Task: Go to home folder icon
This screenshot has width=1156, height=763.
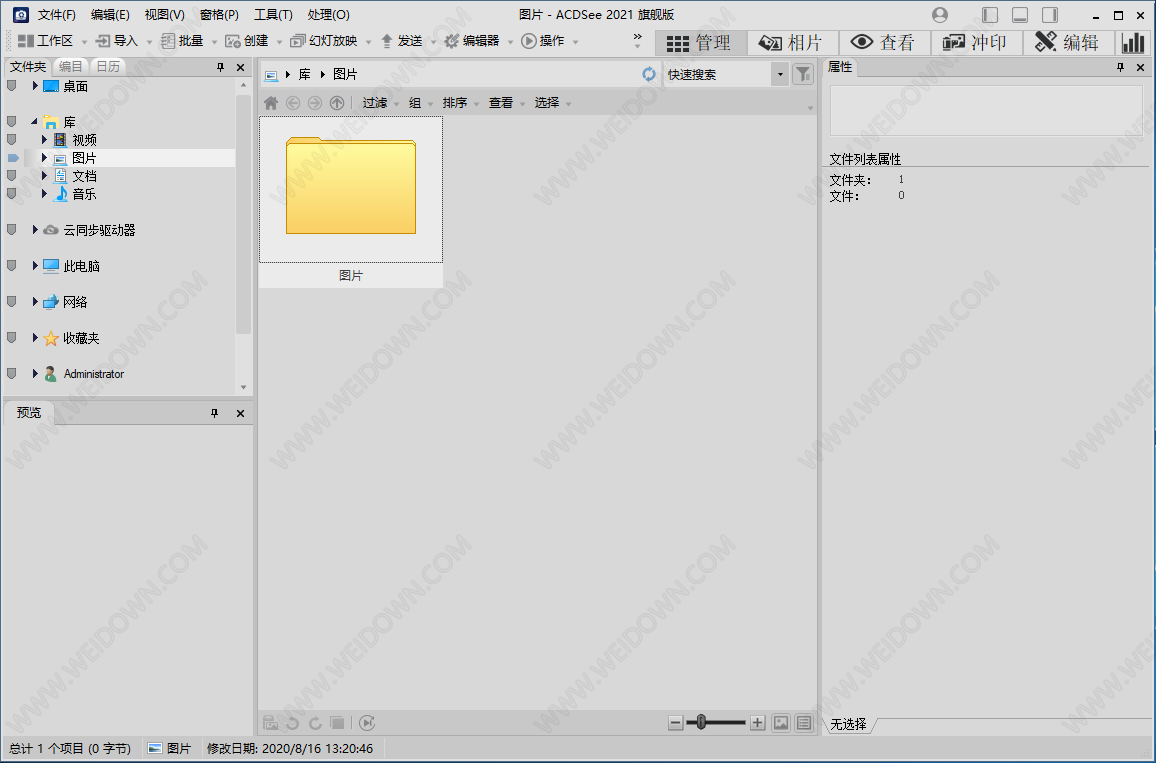Action: 271,103
